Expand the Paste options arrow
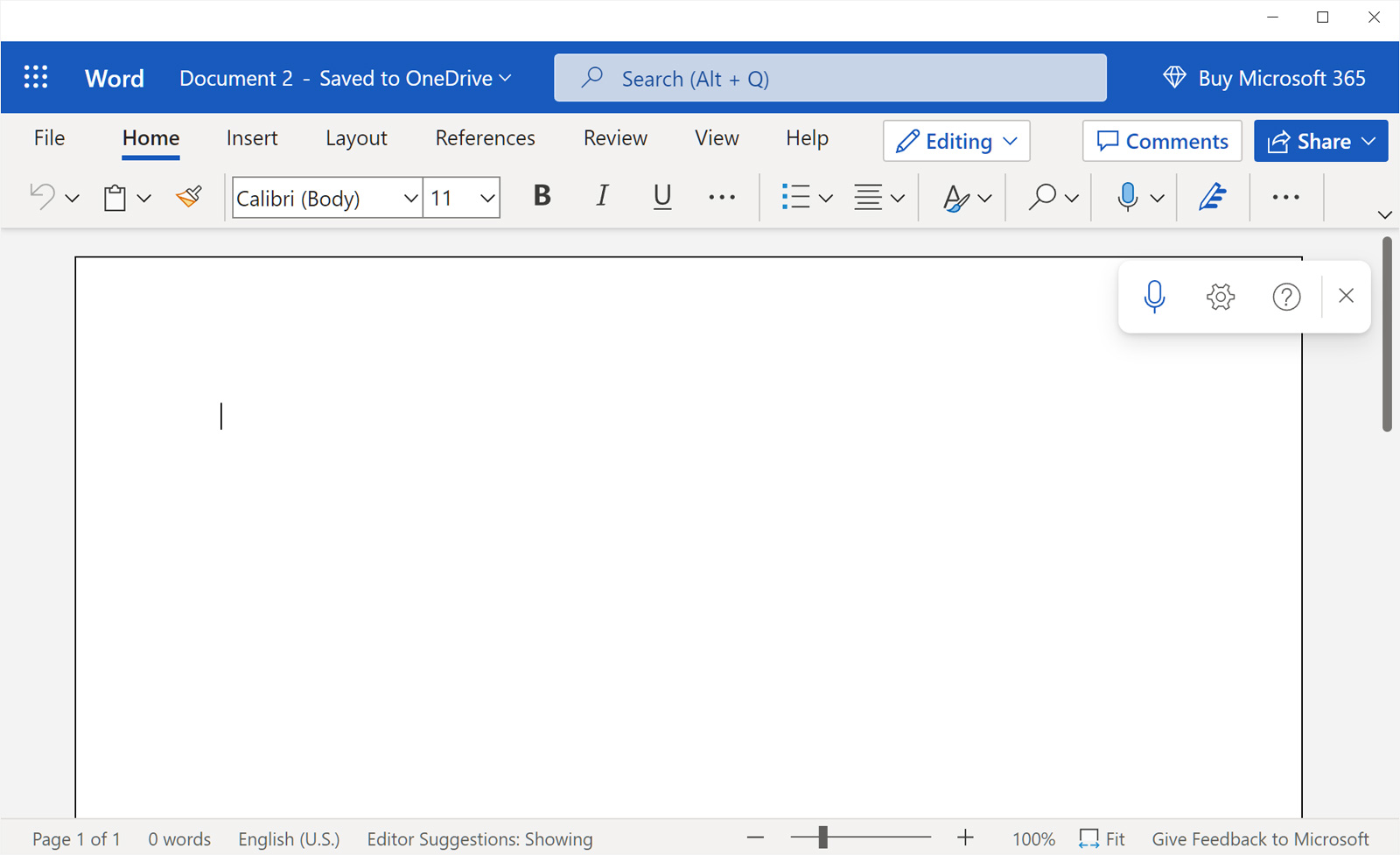 coord(144,199)
